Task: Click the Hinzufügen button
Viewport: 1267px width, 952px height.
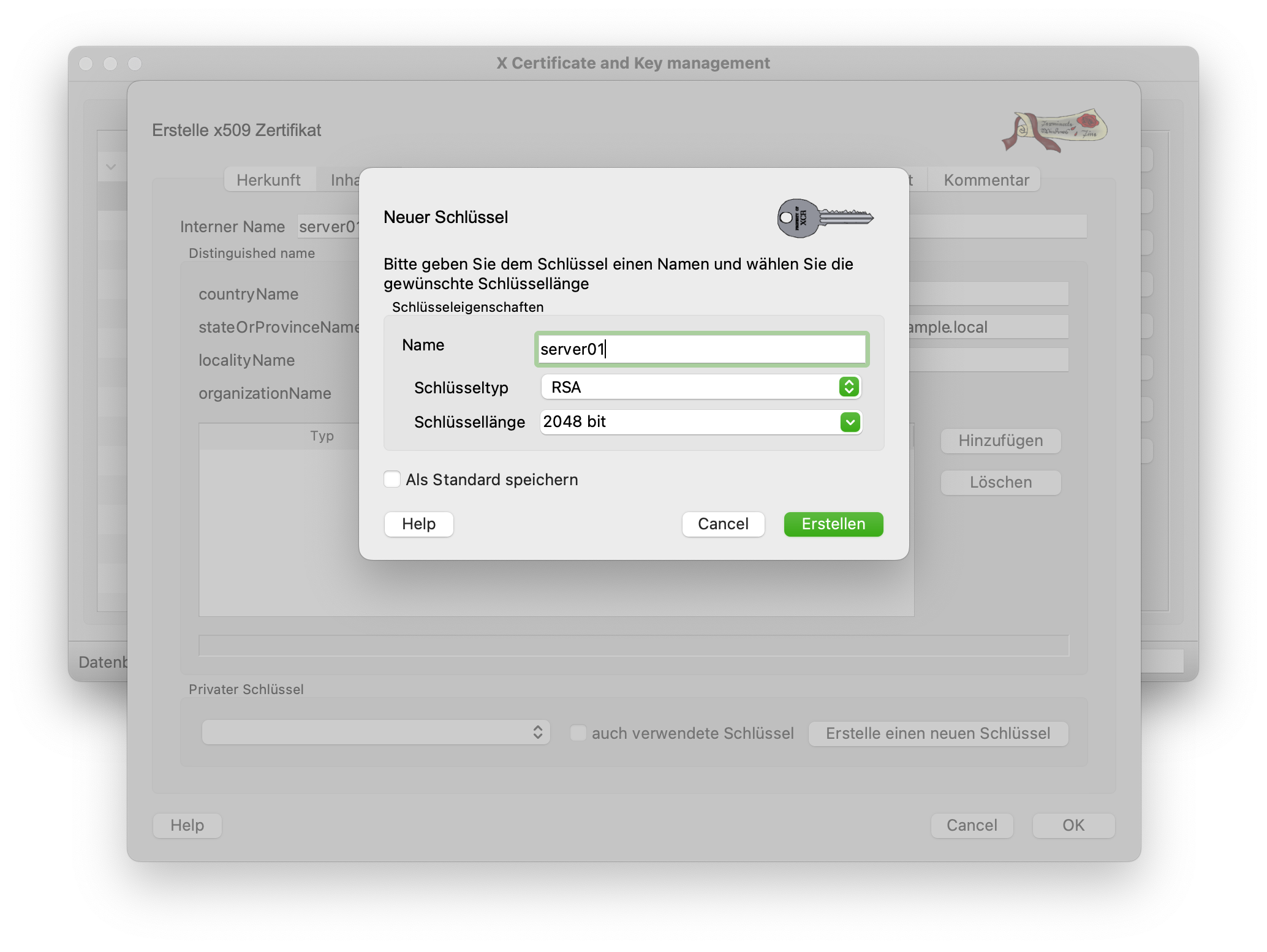Action: [x=1000, y=440]
